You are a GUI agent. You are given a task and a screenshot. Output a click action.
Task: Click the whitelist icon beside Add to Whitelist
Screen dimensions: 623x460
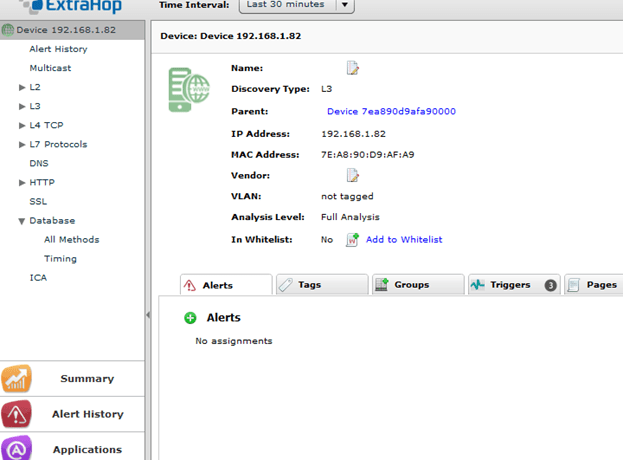click(352, 240)
